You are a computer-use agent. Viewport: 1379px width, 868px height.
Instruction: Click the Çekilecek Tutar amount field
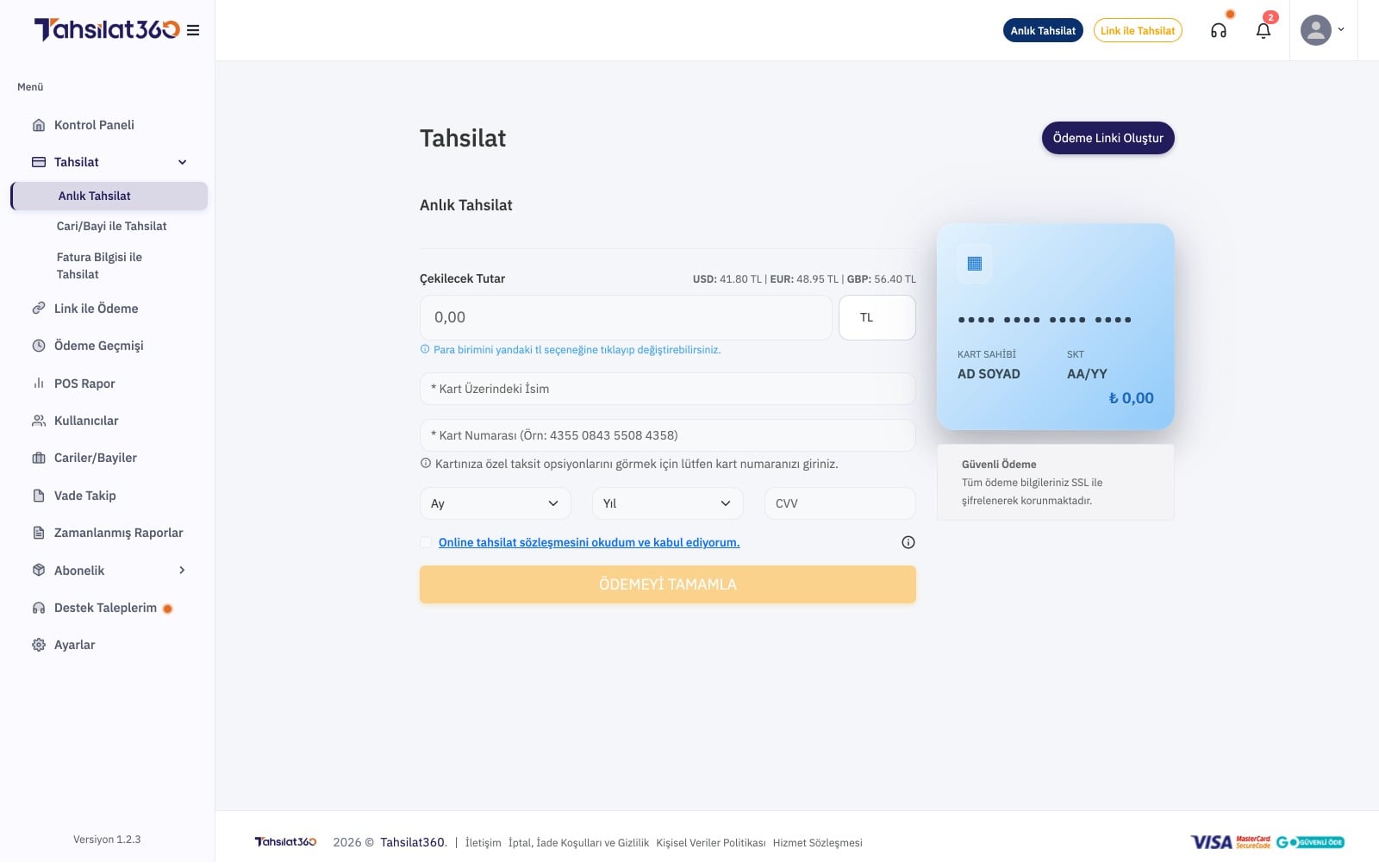coord(626,317)
